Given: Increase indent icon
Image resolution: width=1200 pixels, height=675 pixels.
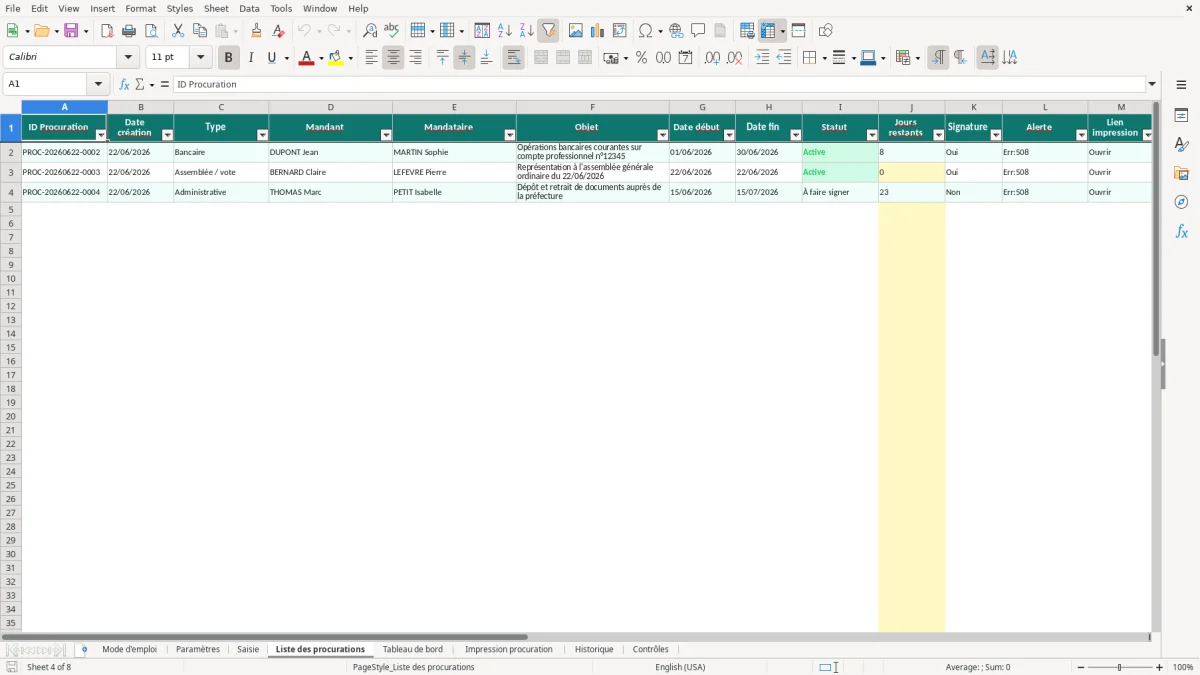Looking at the screenshot, I should tap(762, 58).
